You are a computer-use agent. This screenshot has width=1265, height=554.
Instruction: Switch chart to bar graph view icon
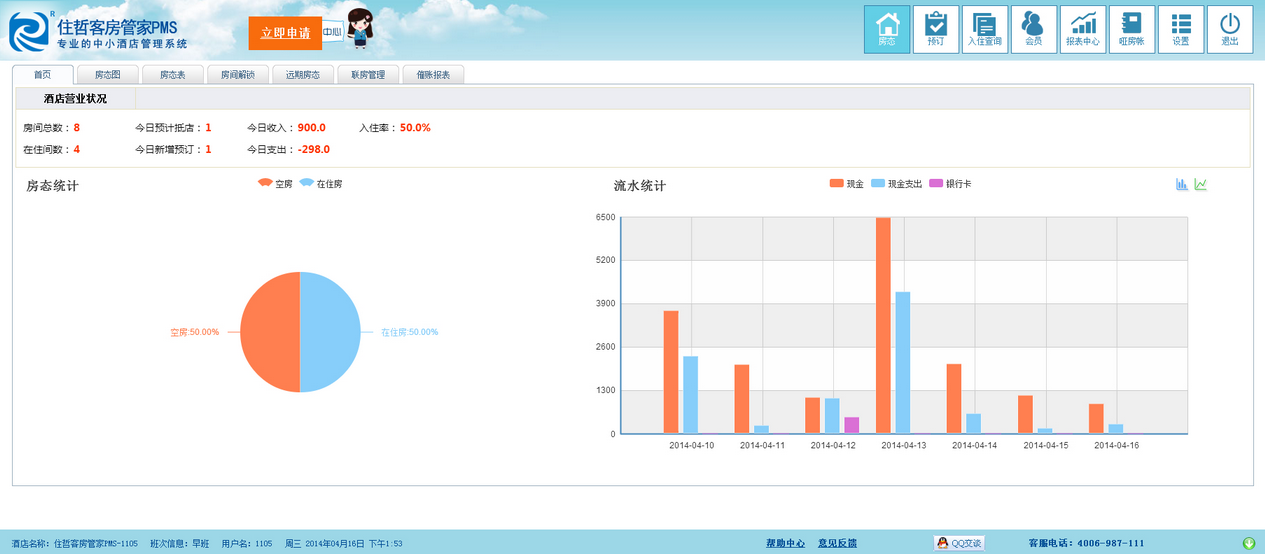[1182, 184]
